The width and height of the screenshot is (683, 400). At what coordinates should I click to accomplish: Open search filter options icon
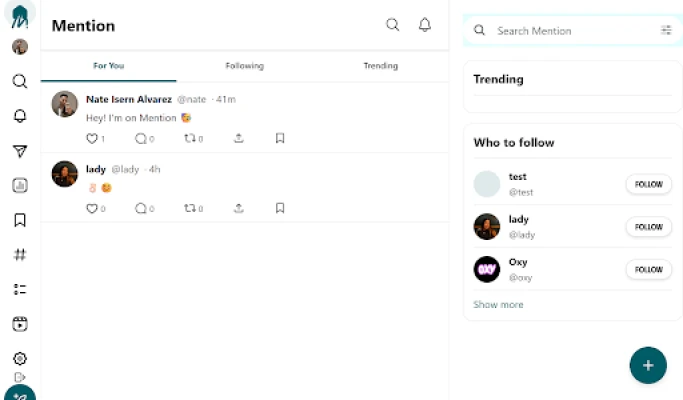click(666, 31)
